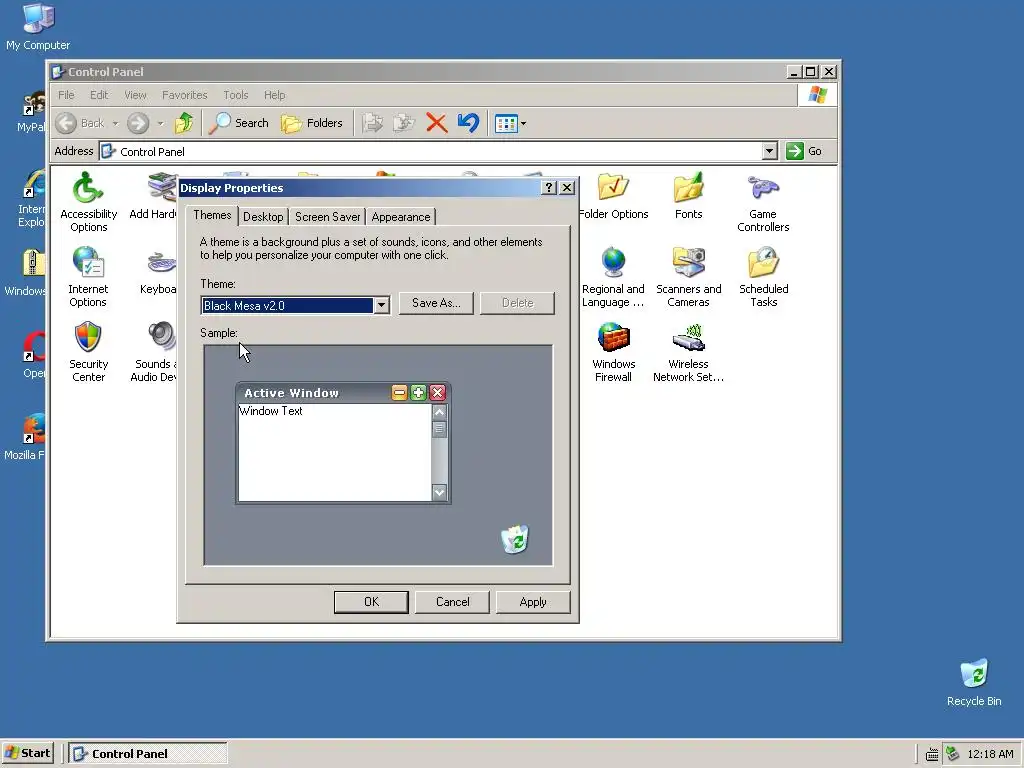The width and height of the screenshot is (1024, 768).
Task: Click the Forward navigation button
Action: (x=138, y=123)
